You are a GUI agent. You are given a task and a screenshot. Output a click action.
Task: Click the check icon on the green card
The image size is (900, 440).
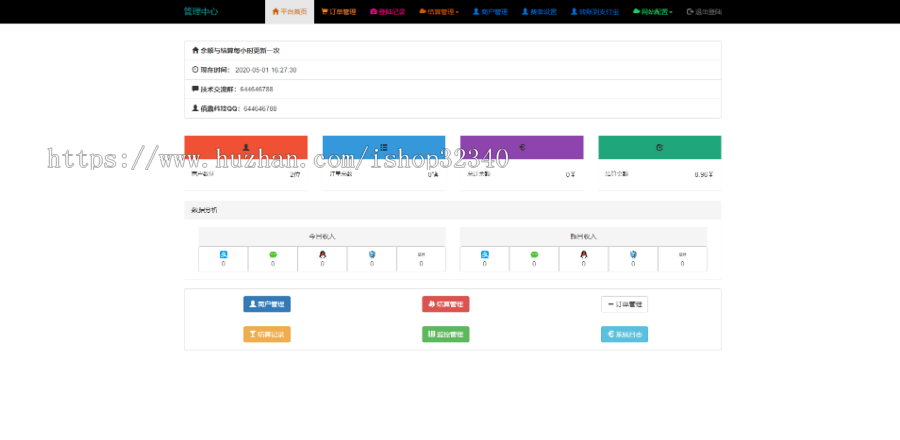click(660, 147)
